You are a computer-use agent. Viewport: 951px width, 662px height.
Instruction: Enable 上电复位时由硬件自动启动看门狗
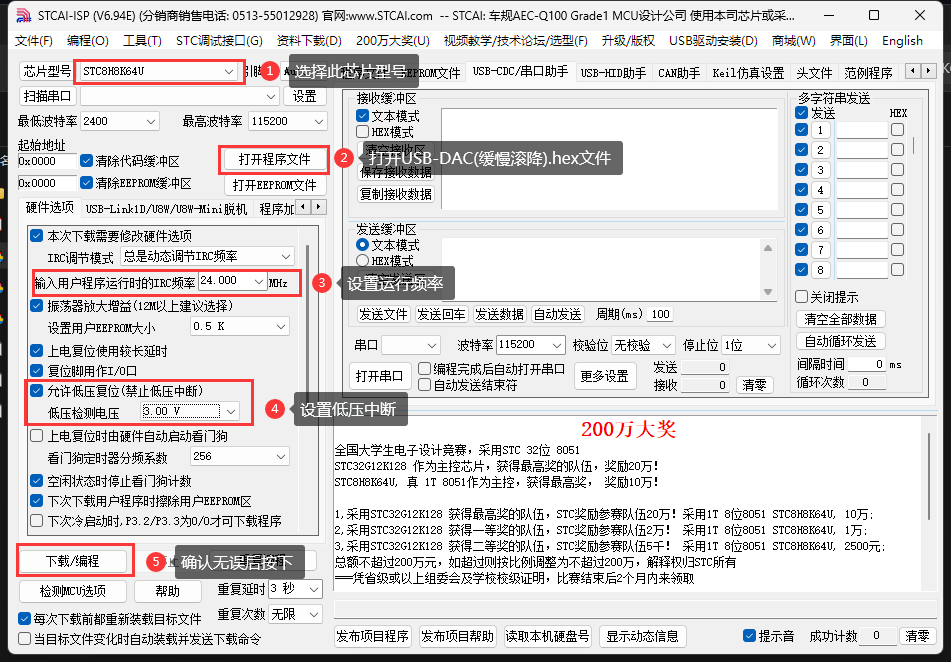[37, 436]
